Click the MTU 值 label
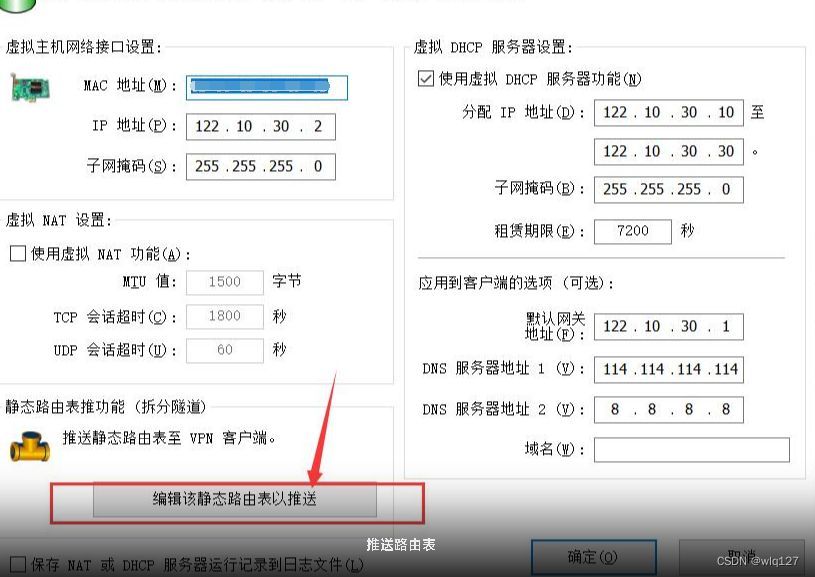815x577 pixels. tap(150, 282)
